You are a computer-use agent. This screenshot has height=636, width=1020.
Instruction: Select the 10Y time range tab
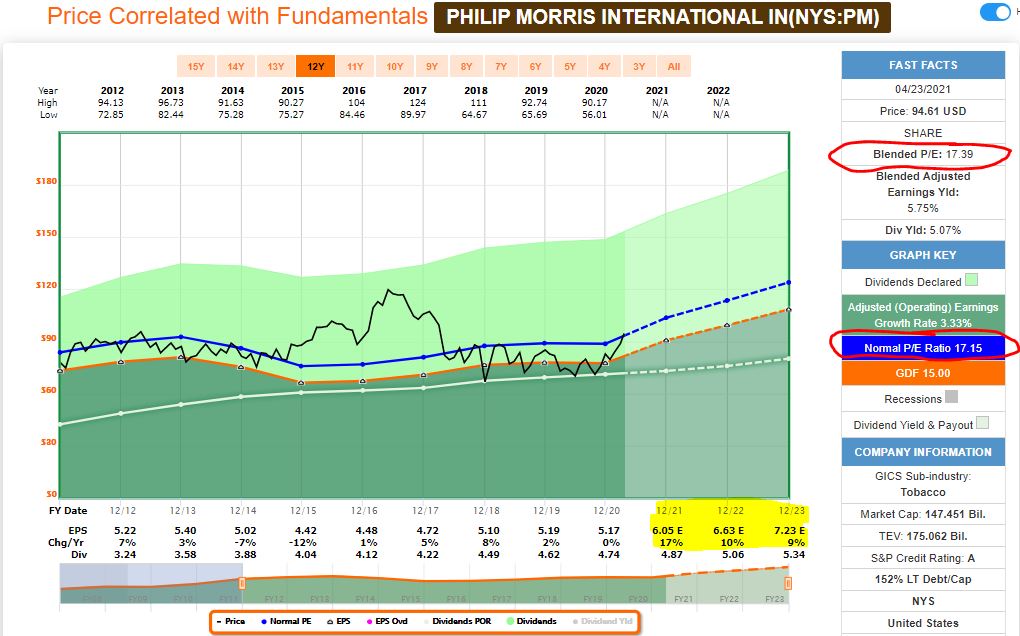pos(395,66)
